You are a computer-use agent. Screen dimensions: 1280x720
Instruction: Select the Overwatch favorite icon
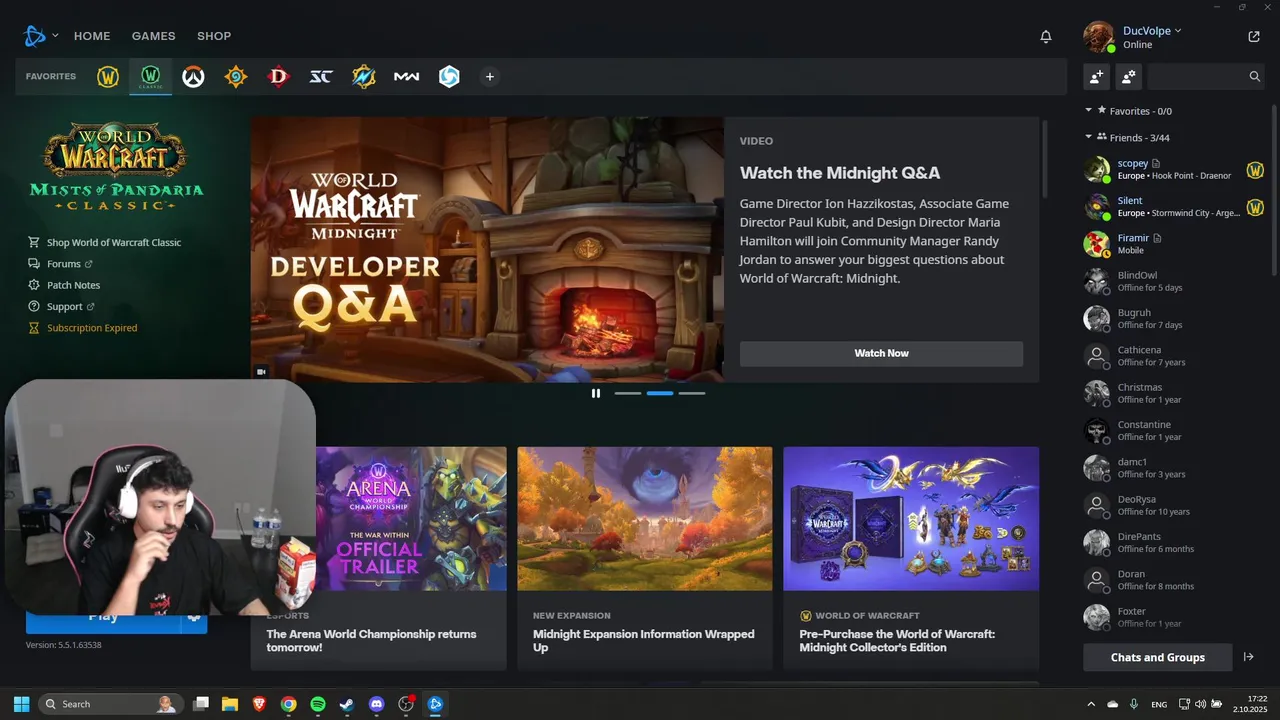[193, 76]
